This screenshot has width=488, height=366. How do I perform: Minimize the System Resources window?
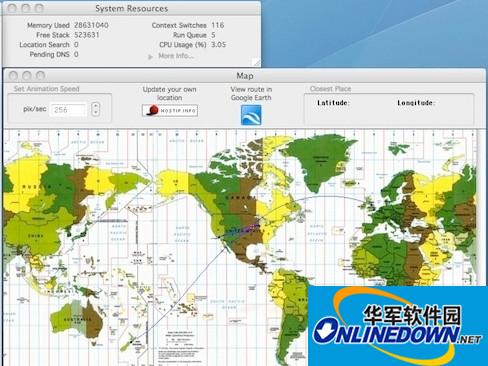[x=26, y=8]
